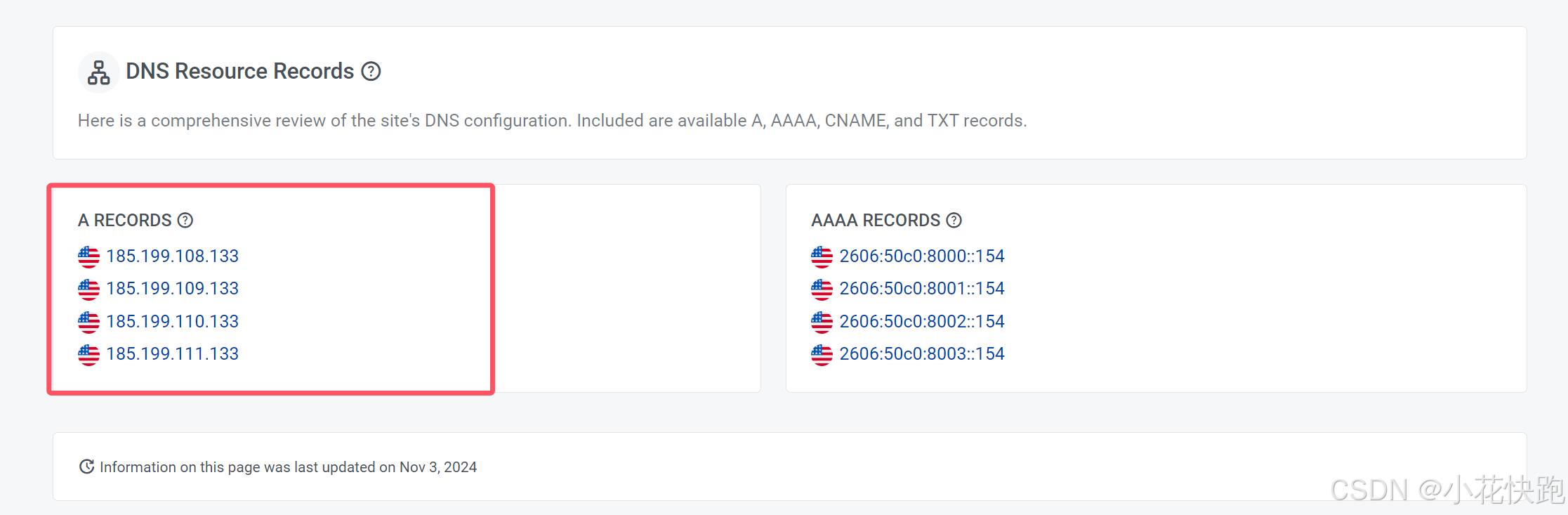Click the US flag beside 185.199.108.133

pos(88,256)
